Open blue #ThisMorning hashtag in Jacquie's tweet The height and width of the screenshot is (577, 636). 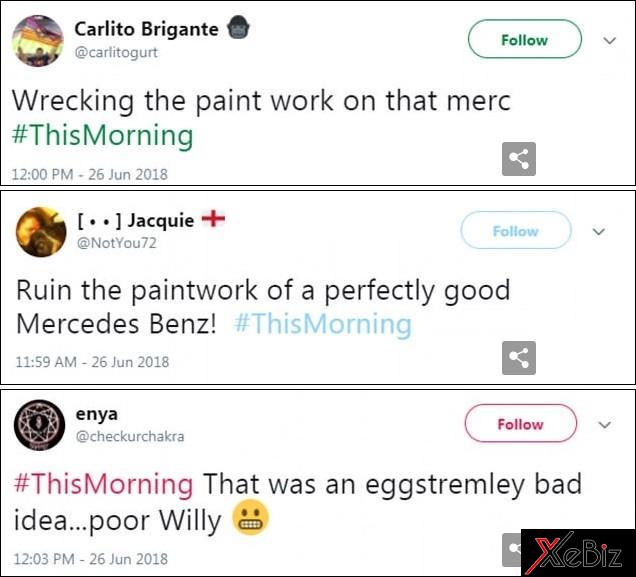pyautogui.click(x=323, y=324)
